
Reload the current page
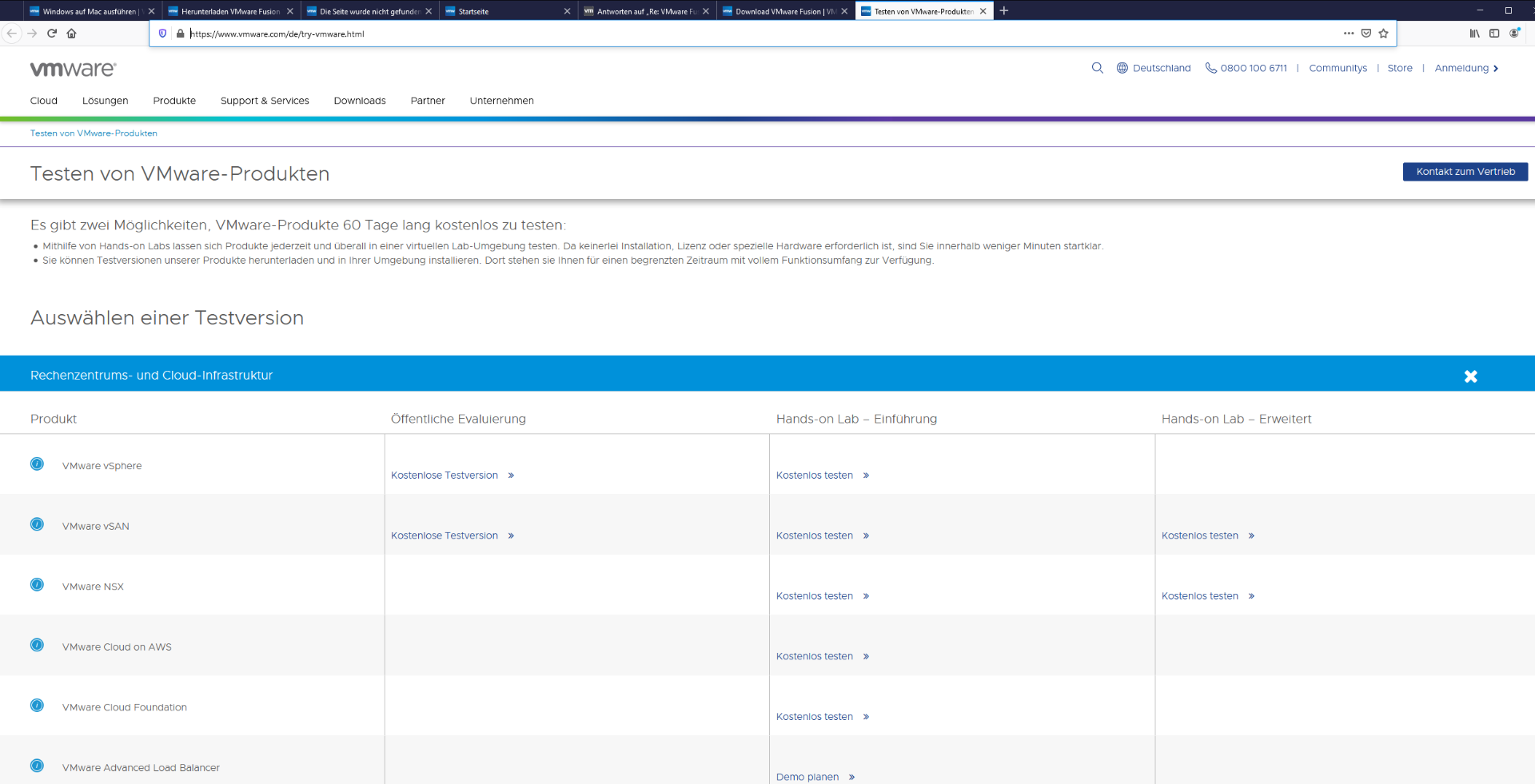pos(52,34)
